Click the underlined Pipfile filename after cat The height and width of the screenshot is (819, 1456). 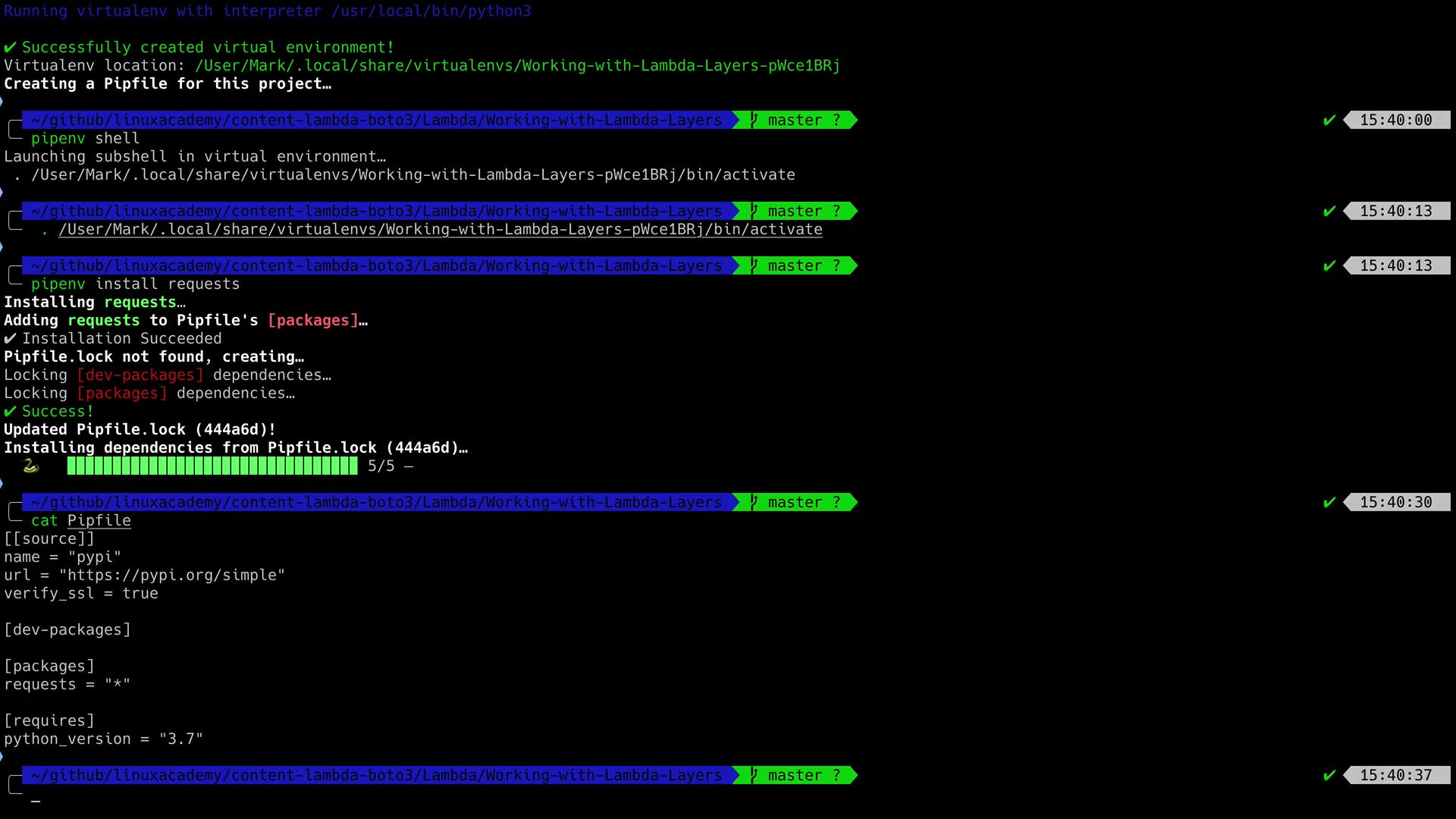[99, 521]
